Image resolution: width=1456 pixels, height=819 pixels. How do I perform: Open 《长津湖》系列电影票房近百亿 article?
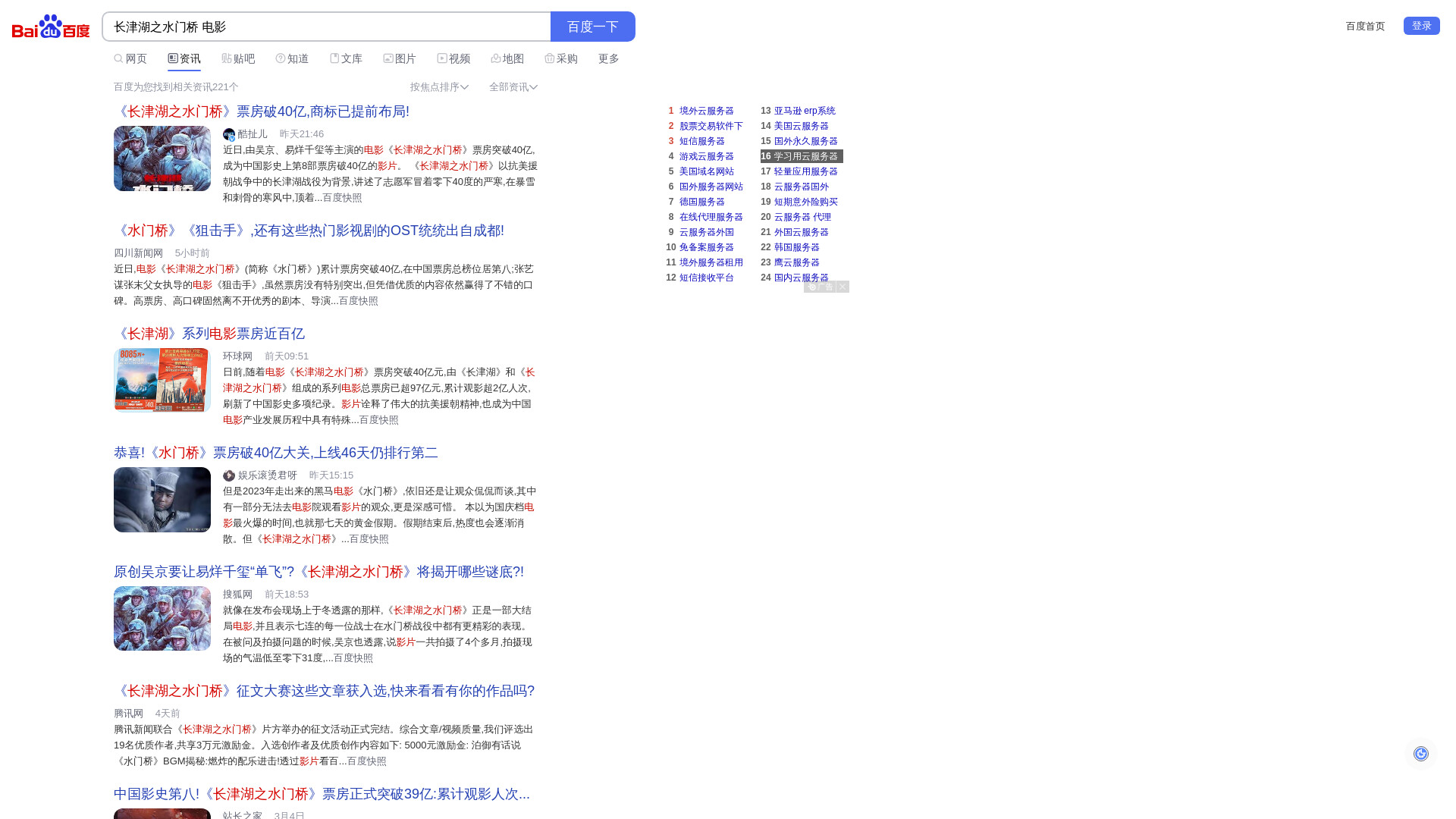[209, 334]
